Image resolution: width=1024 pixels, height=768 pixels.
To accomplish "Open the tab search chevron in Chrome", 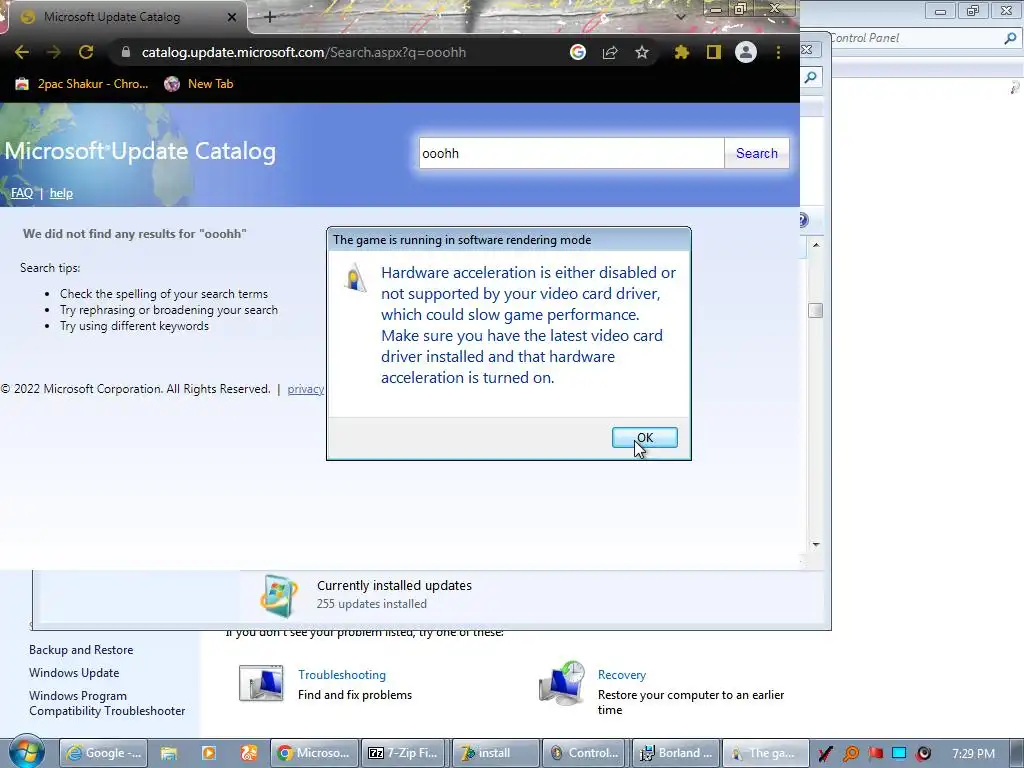I will point(681,17).
